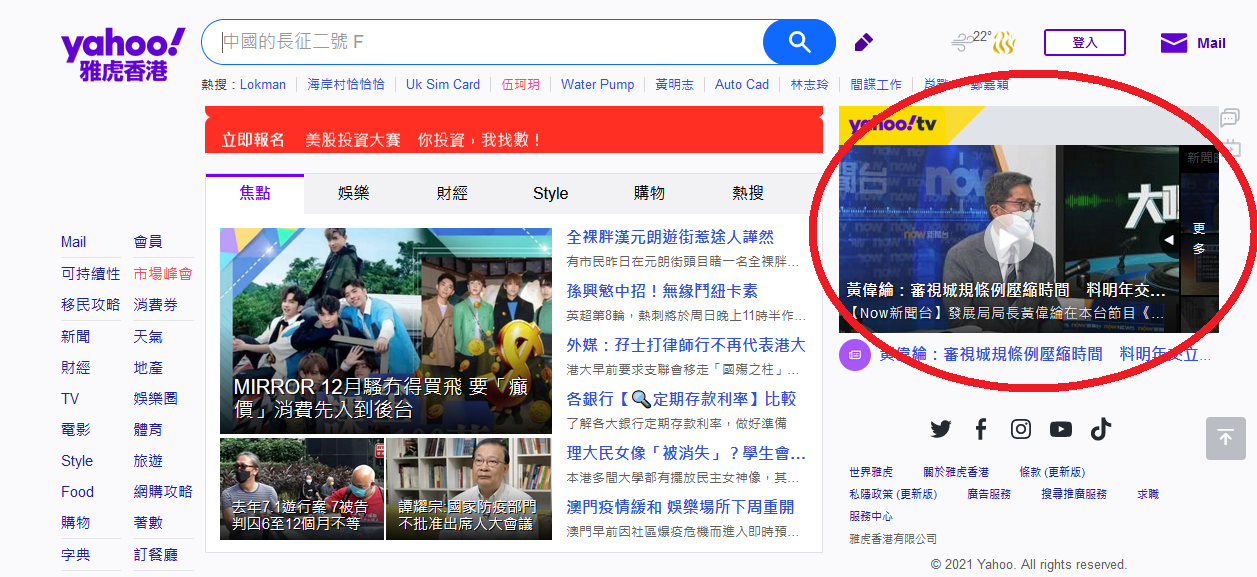Open video title link 黃偉綸：審視城規條例 below player
The width and height of the screenshot is (1257, 577).
point(1046,354)
